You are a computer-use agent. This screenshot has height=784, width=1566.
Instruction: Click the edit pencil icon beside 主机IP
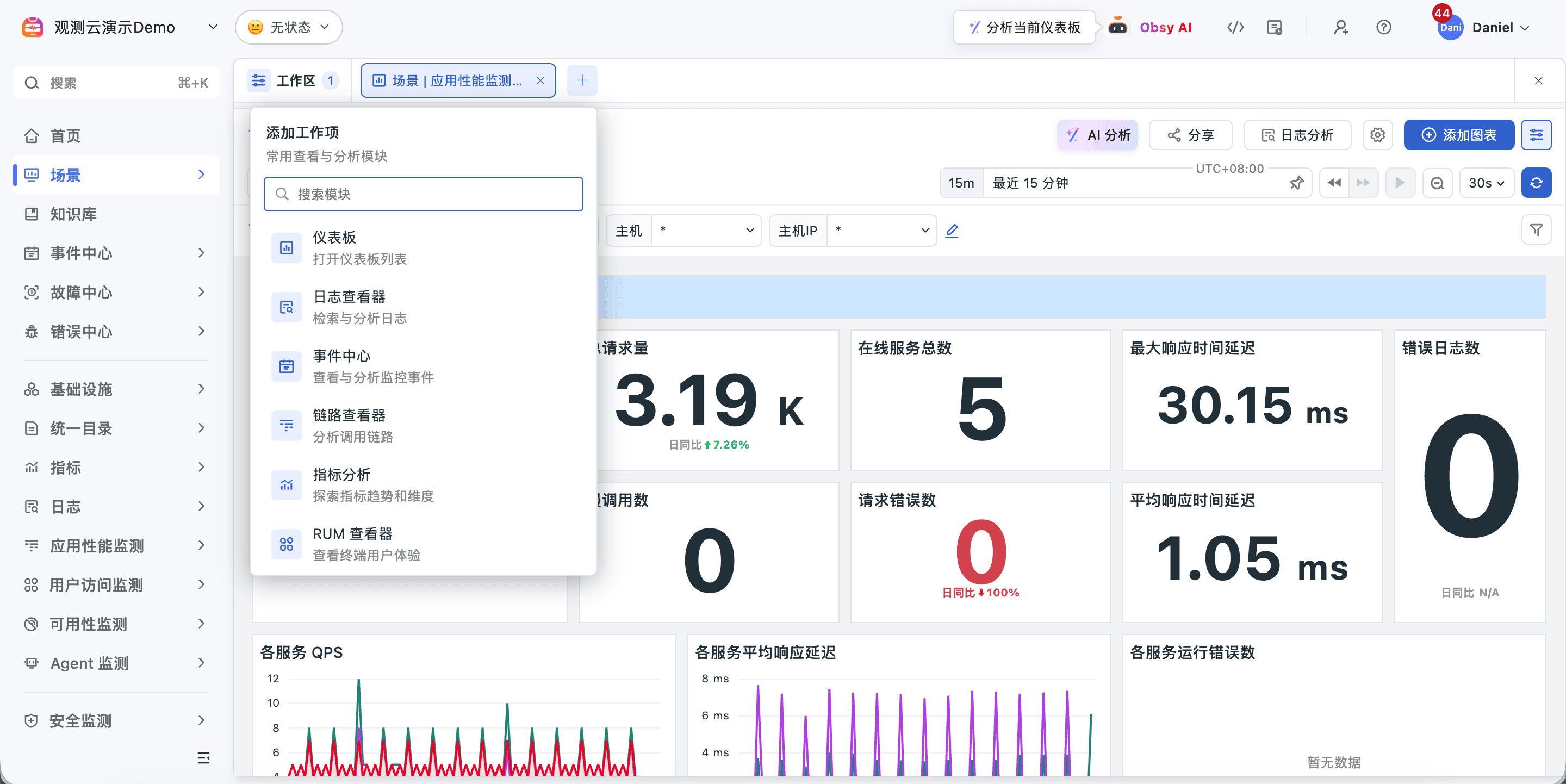952,231
